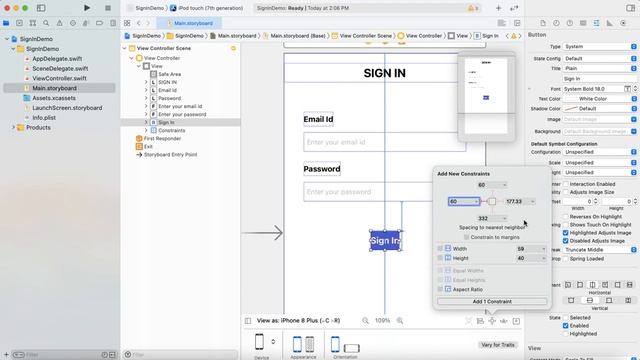Viewport: 640px width, 360px height.
Task: Open the Source Control navigator
Action: point(19,23)
